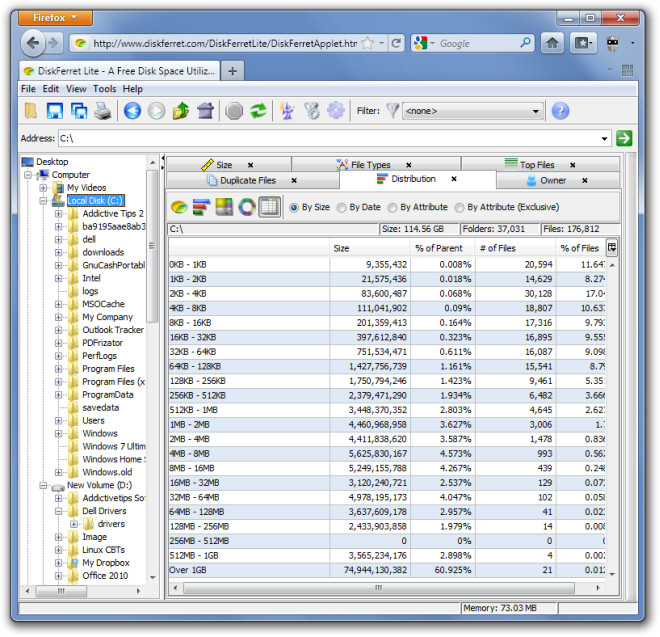Open the Filter <none> dropdown

[472, 111]
